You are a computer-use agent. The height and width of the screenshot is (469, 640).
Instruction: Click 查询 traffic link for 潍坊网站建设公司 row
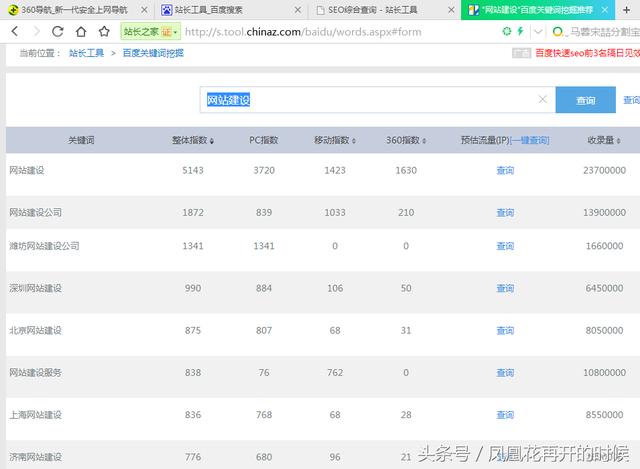[x=505, y=246]
